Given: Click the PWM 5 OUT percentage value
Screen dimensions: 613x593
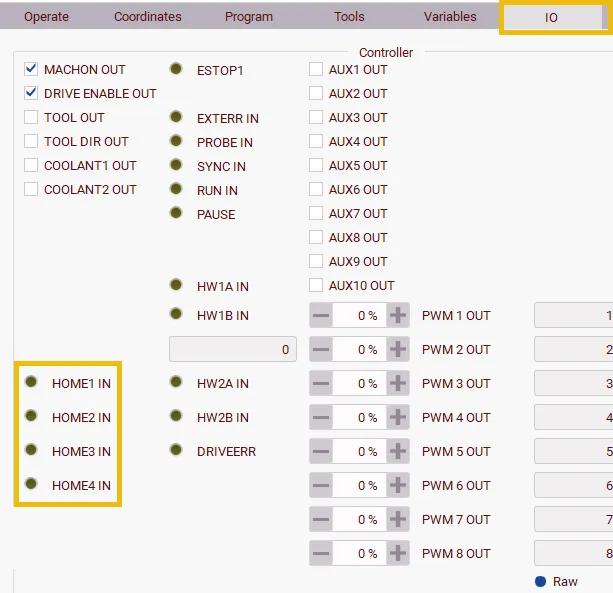Looking at the screenshot, I should coord(359,451).
